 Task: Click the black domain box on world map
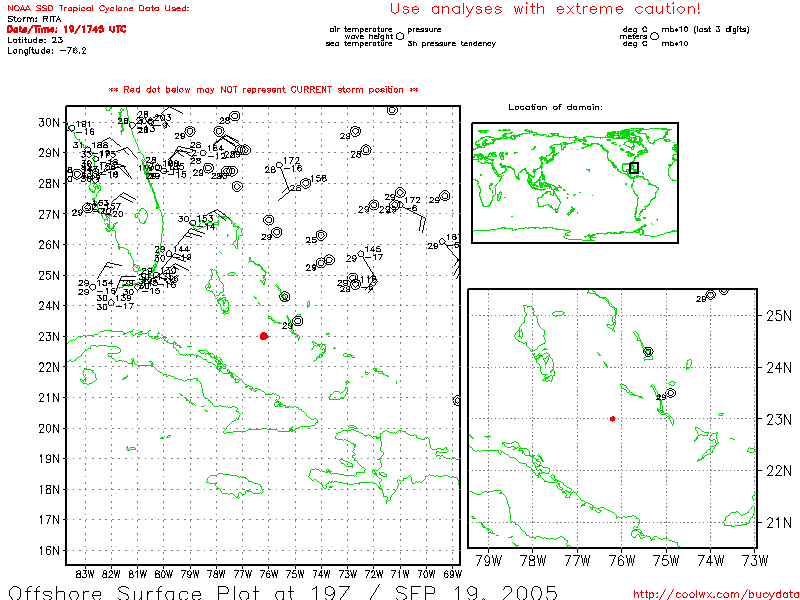[633, 168]
